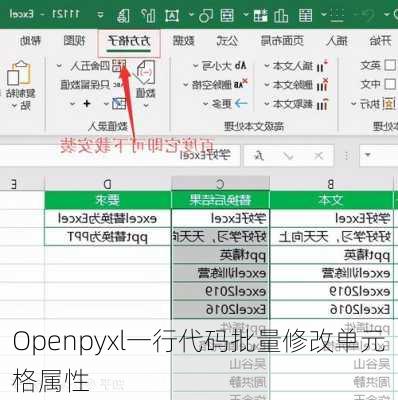Image resolution: width=398 pixels, height=400 pixels.
Task: Click the 删除文本 icon
Action: pos(322,85)
